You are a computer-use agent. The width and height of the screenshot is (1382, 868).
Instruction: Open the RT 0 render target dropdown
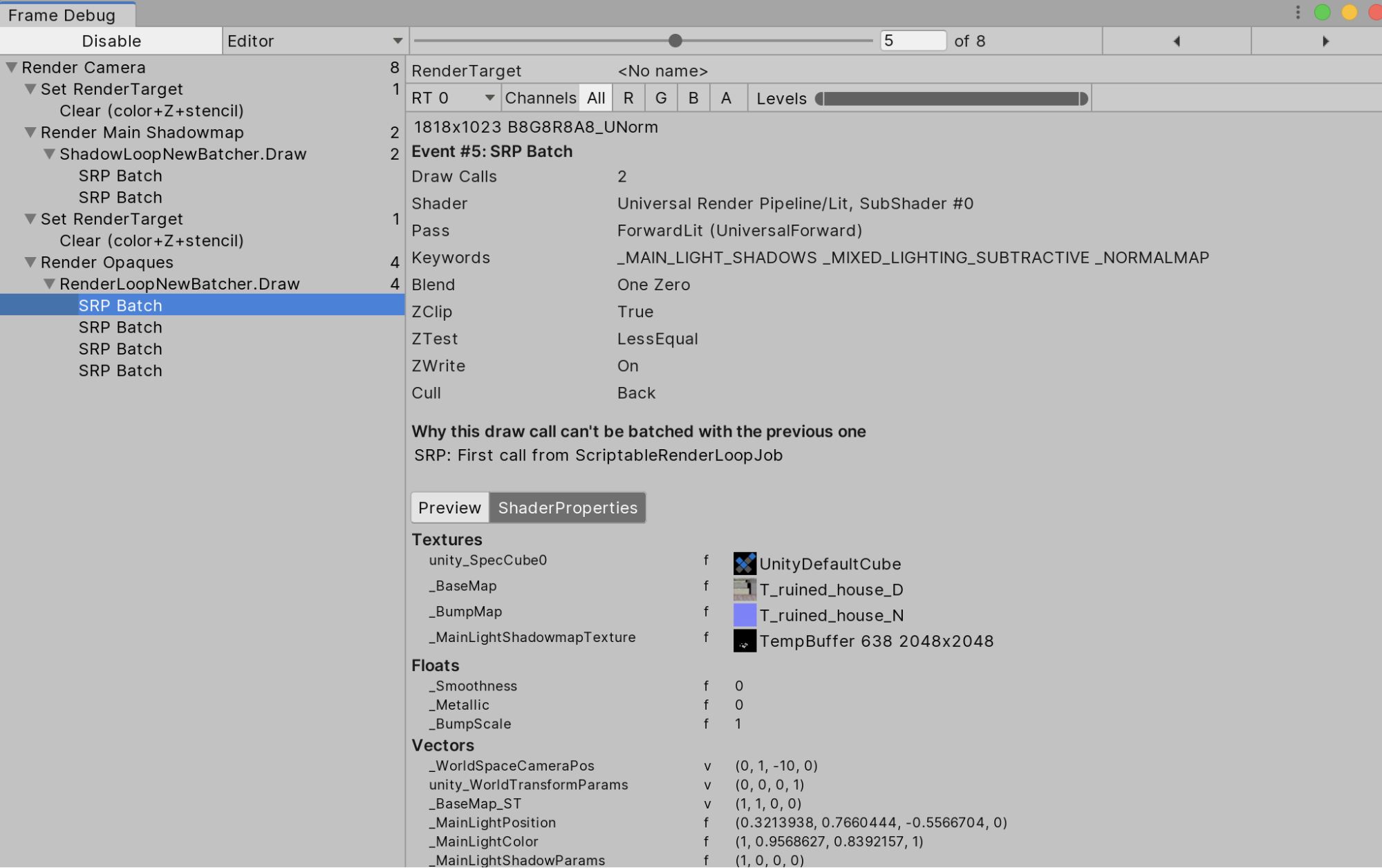pos(453,97)
